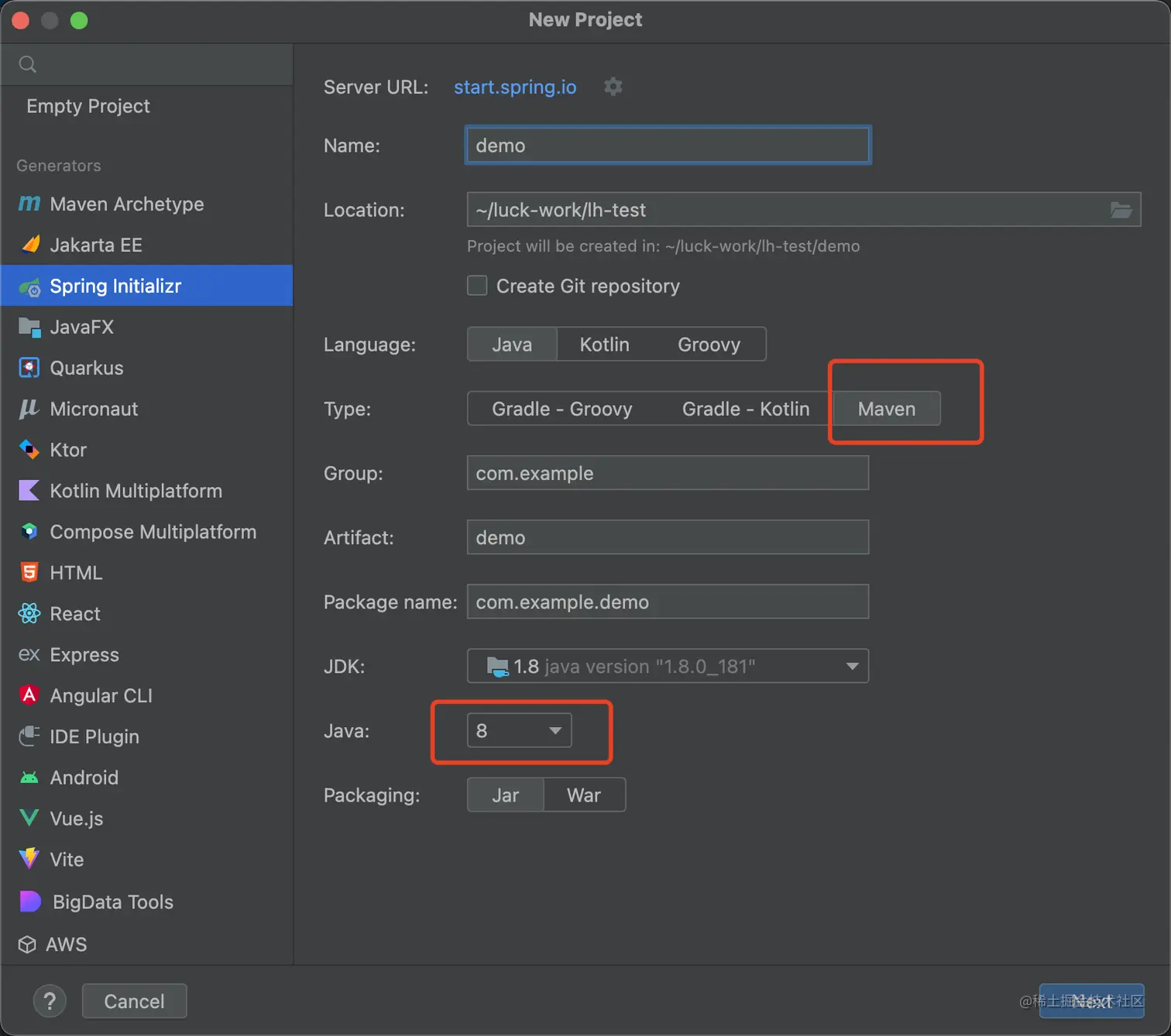
Task: Click the Group input field
Action: click(x=668, y=472)
